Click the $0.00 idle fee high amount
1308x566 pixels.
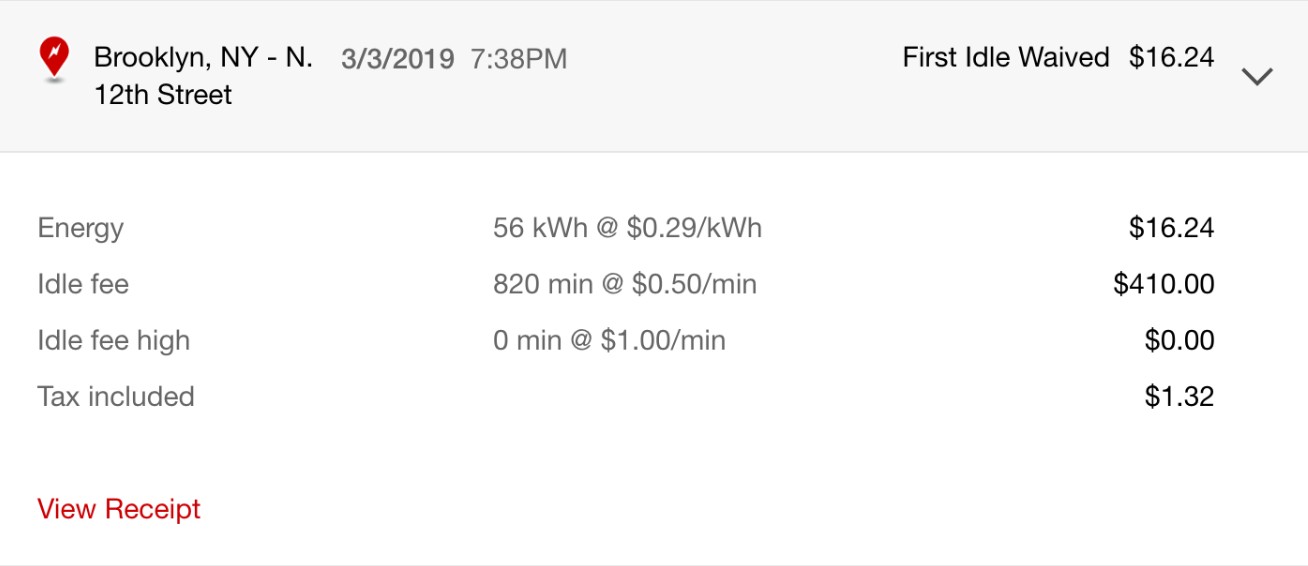click(1180, 340)
